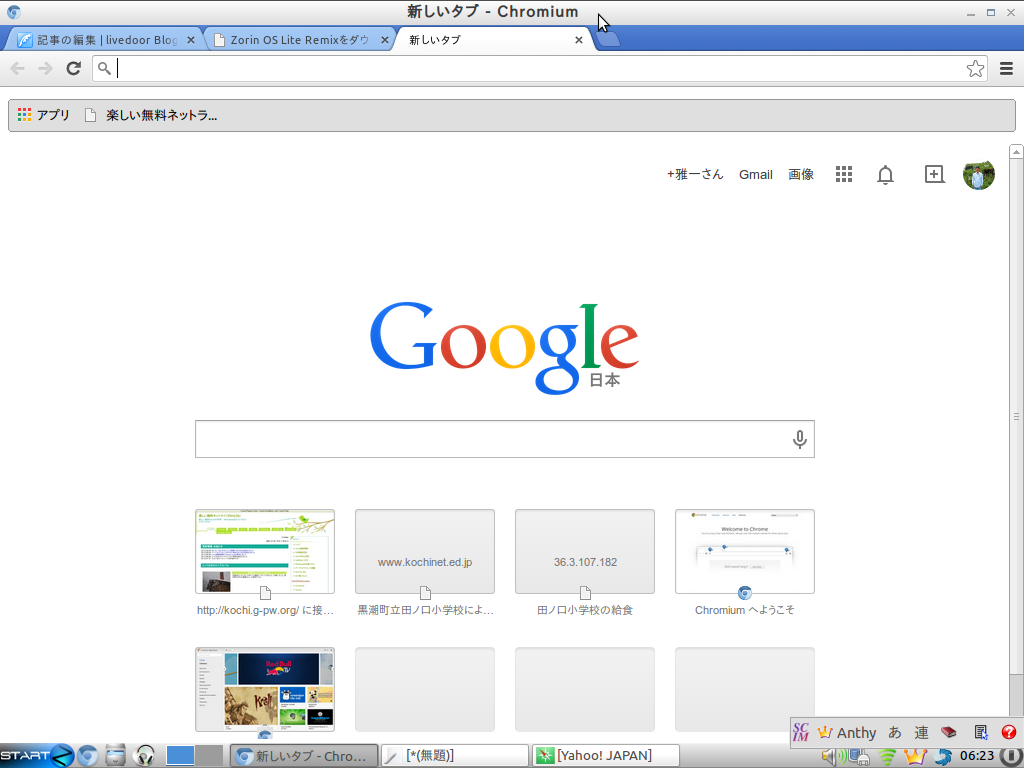The width and height of the screenshot is (1024, 768).
Task: Click the volume speaker tray icon
Action: coord(833,757)
